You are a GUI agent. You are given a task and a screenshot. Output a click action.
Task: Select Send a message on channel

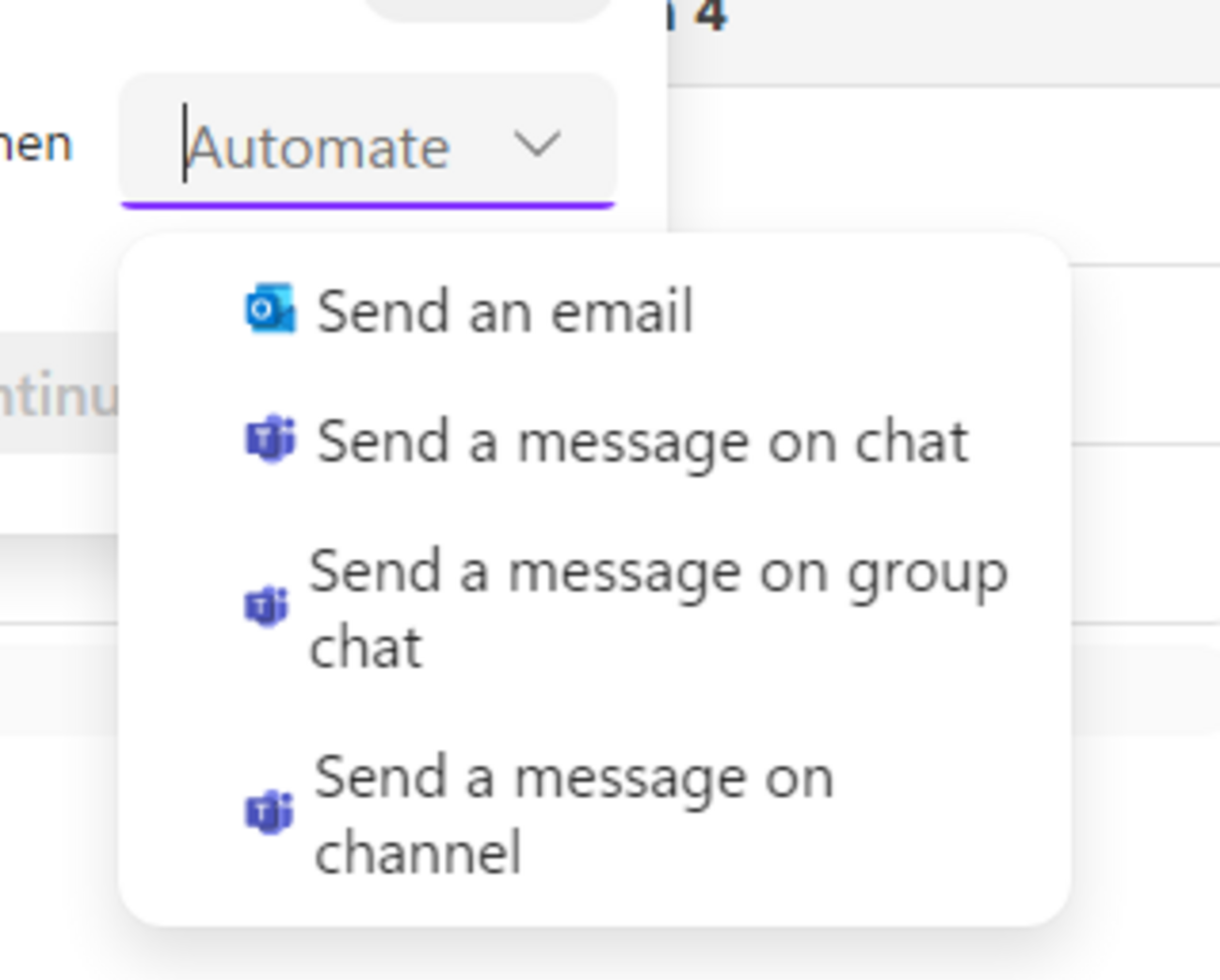click(572, 779)
